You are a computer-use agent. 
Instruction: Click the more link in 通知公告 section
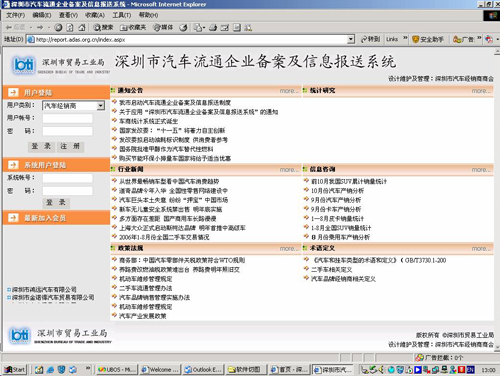point(289,91)
